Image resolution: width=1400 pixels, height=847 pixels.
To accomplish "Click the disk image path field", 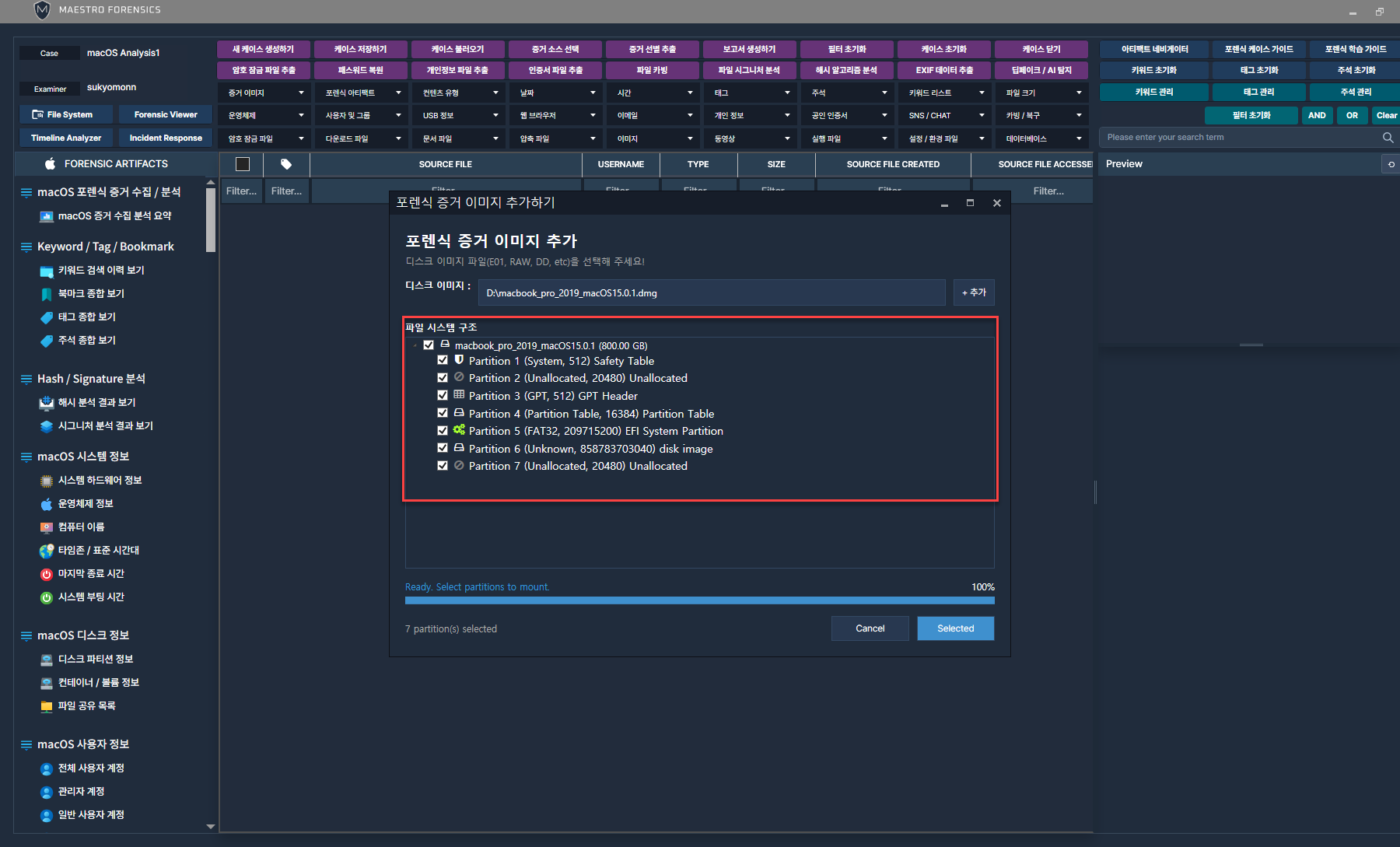I will pos(711,293).
